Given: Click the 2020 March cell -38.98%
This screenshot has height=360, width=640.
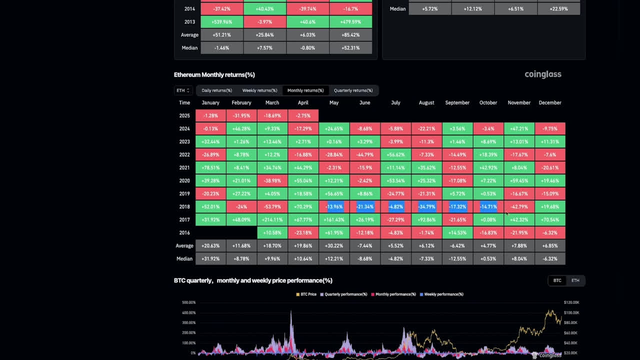Looking at the screenshot, I should [272, 181].
